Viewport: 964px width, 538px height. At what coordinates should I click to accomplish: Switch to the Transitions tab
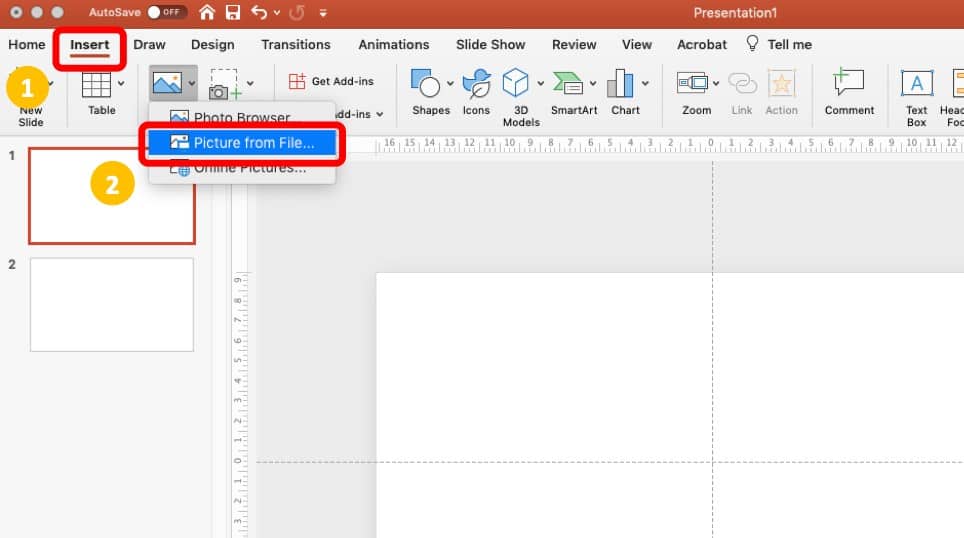tap(296, 44)
